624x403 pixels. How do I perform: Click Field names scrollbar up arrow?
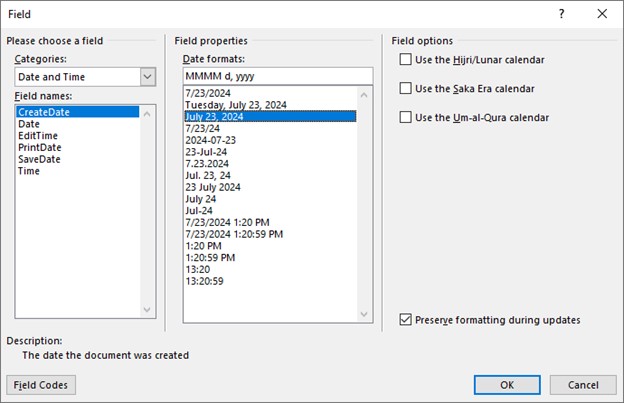[147, 114]
